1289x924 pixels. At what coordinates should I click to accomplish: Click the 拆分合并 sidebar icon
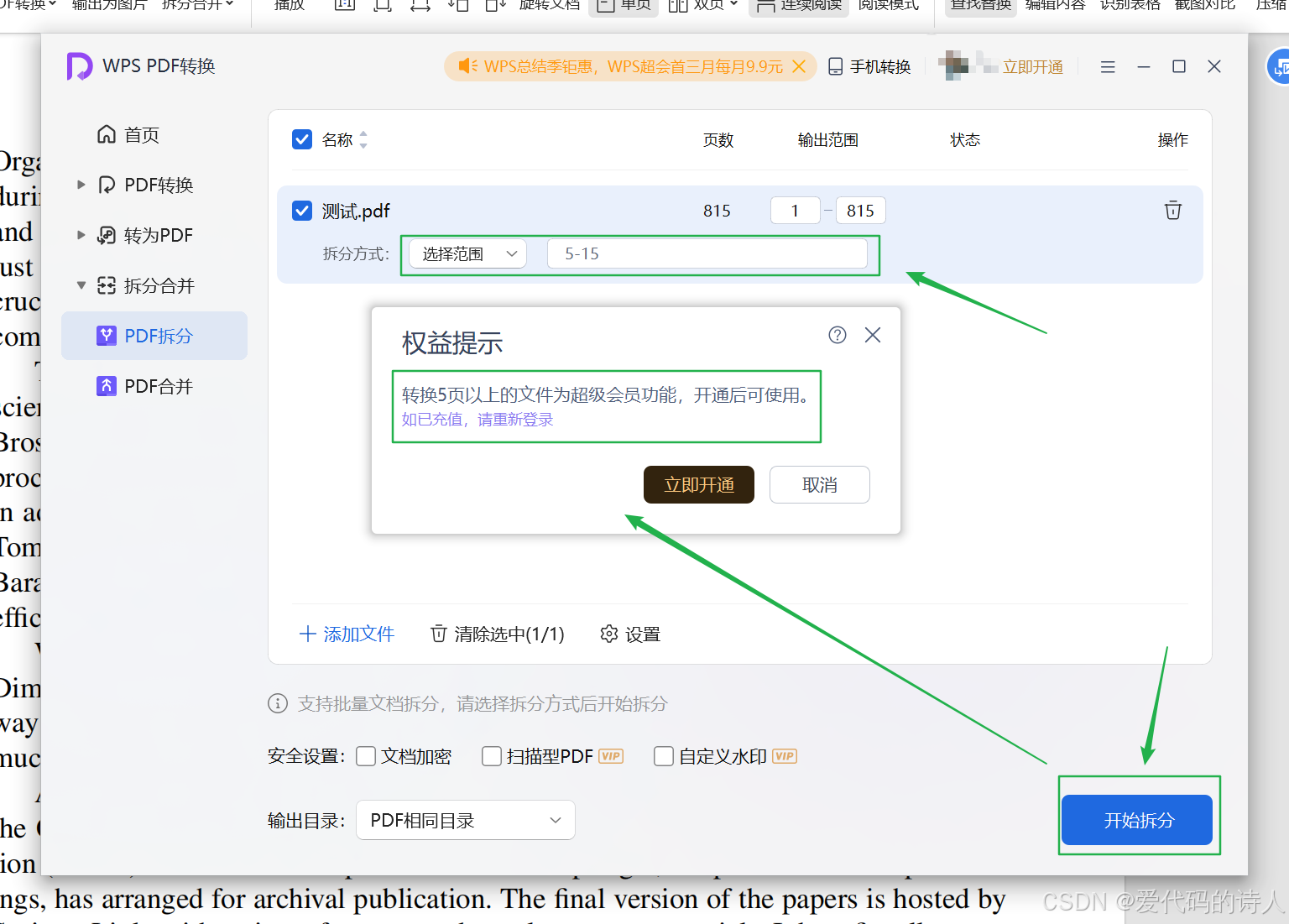click(x=107, y=285)
